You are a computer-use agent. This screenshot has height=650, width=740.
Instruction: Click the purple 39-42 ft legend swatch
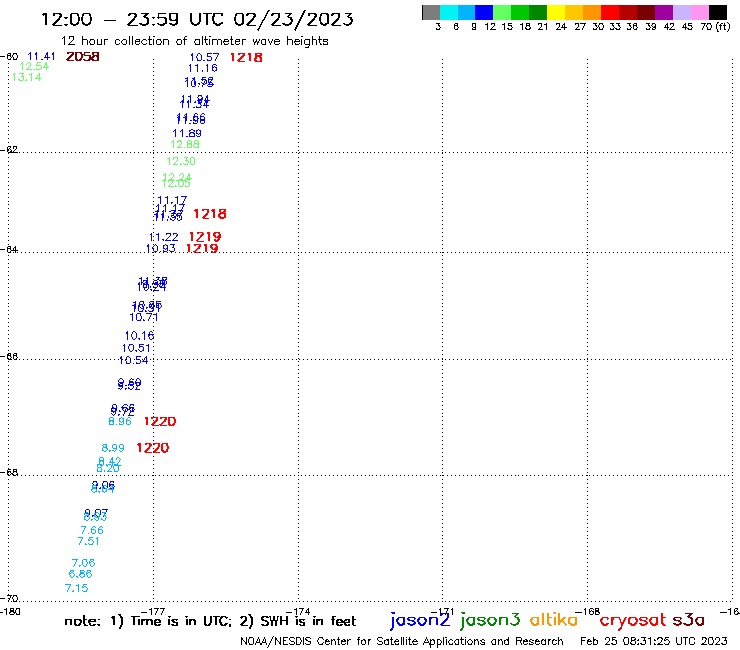click(664, 12)
